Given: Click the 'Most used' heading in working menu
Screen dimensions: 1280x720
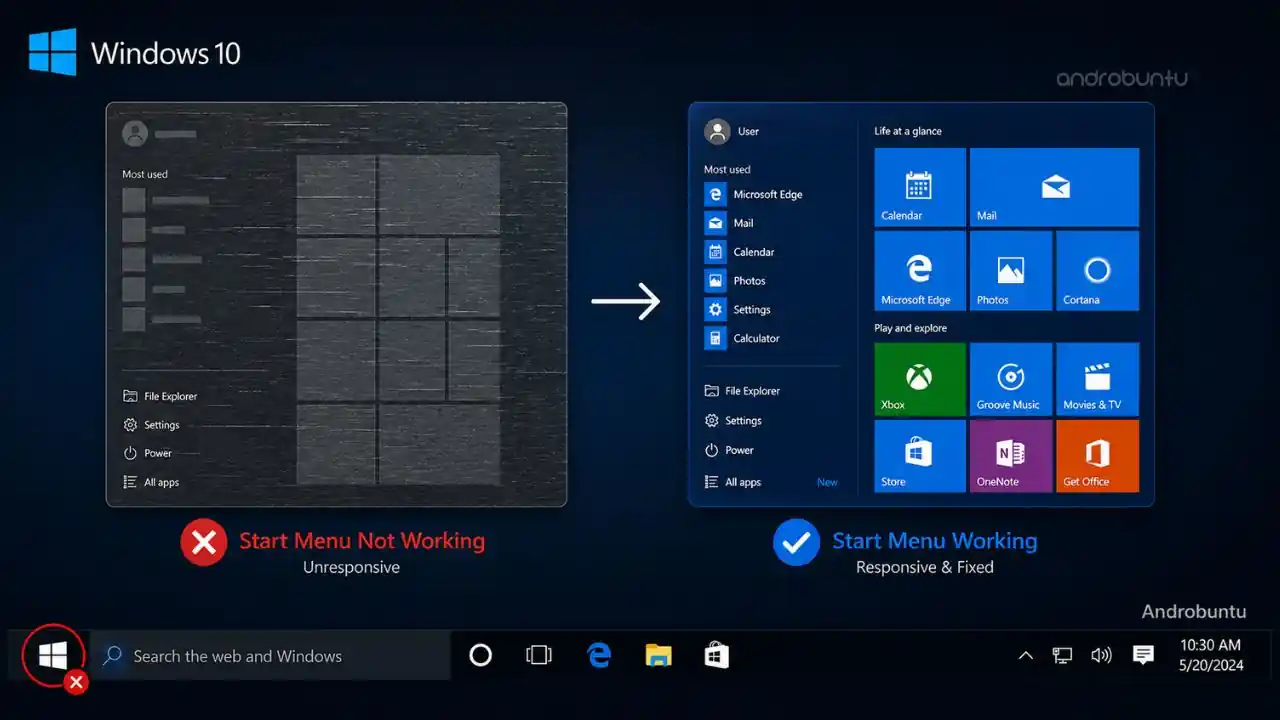Looking at the screenshot, I should click(x=727, y=169).
